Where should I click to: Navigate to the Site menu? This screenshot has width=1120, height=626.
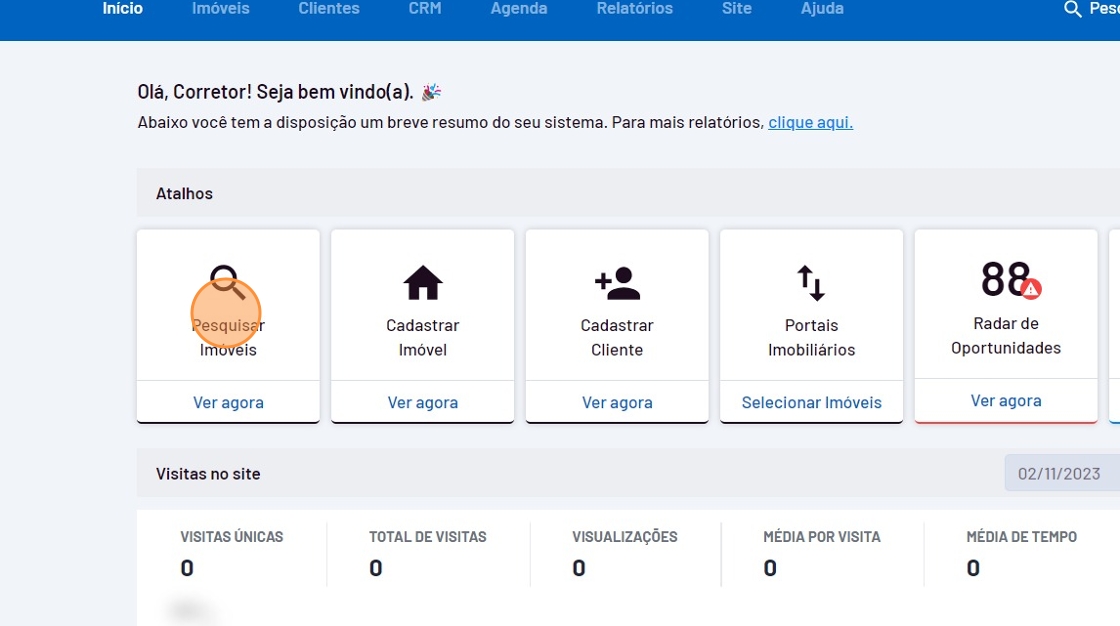pyautogui.click(x=737, y=9)
